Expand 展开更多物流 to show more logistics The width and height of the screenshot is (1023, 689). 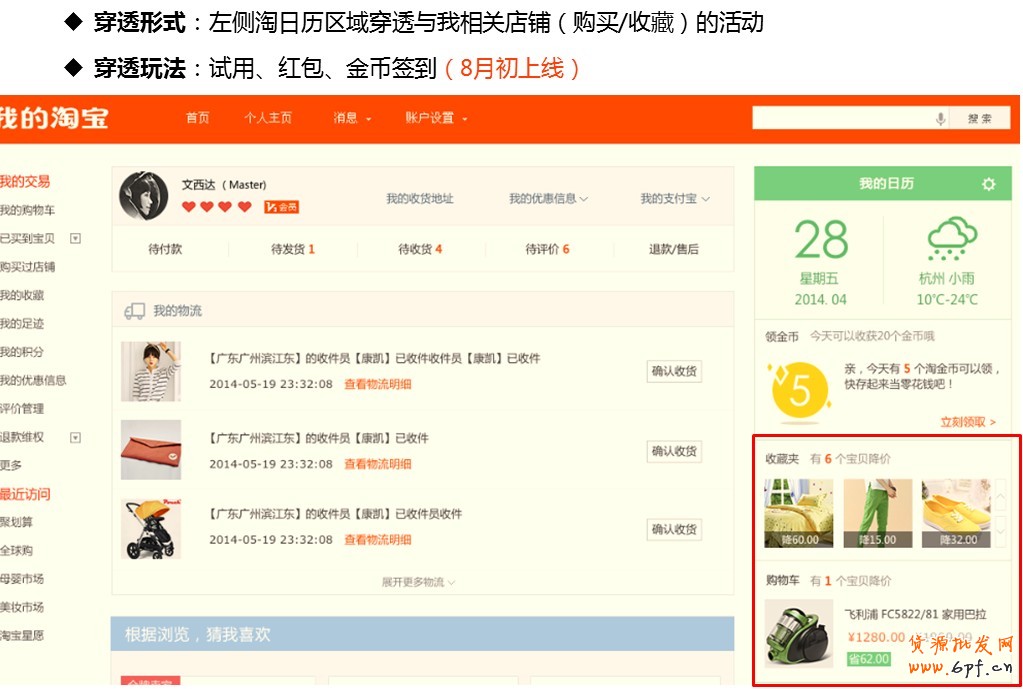click(x=418, y=582)
